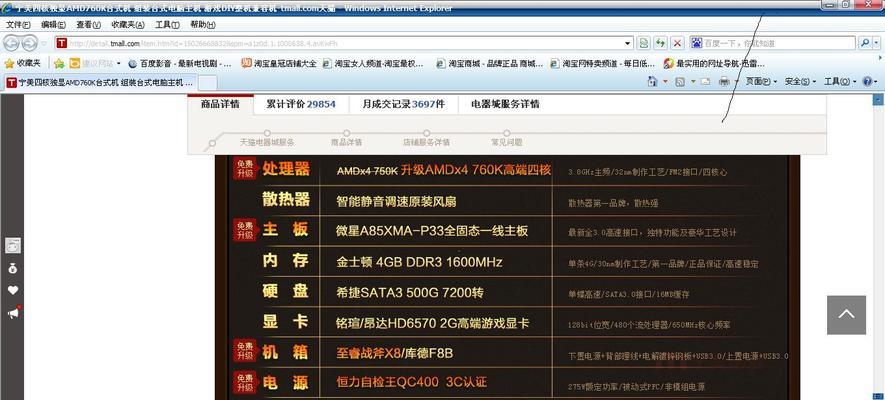Open bookmark 淘宝皇冠店铺大全

[x=279, y=64]
